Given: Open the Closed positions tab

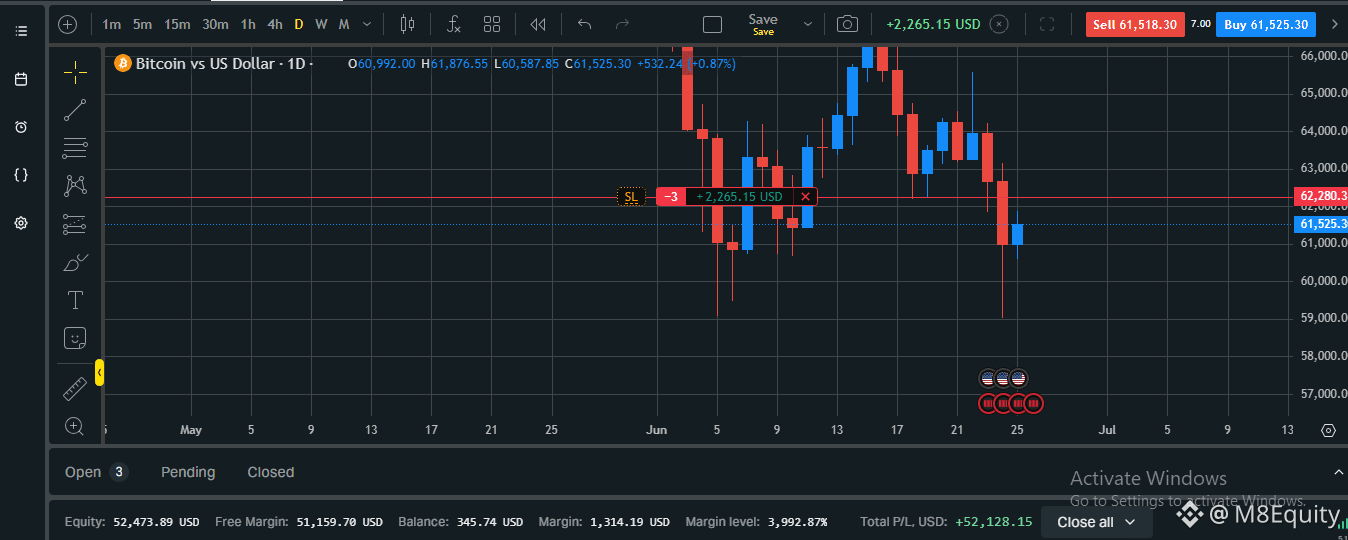Looking at the screenshot, I should pos(271,472).
